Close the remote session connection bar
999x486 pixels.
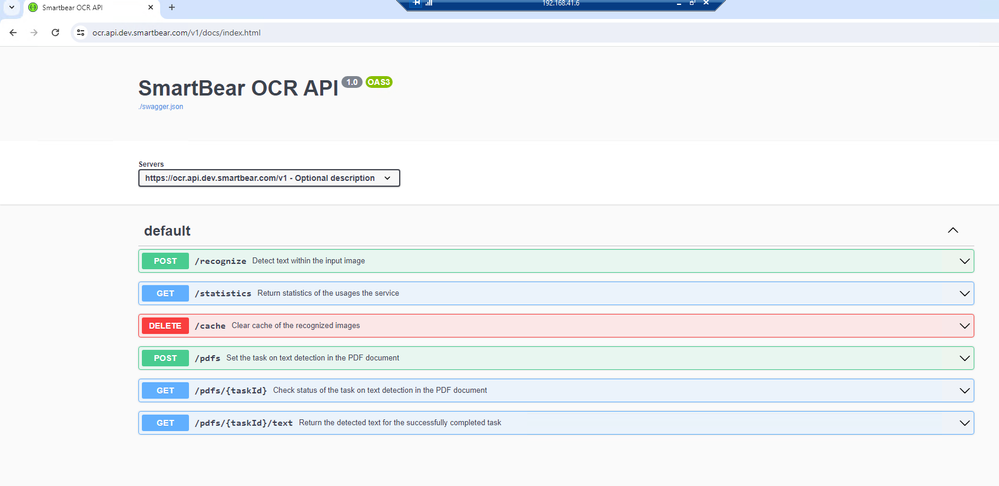click(x=706, y=3)
